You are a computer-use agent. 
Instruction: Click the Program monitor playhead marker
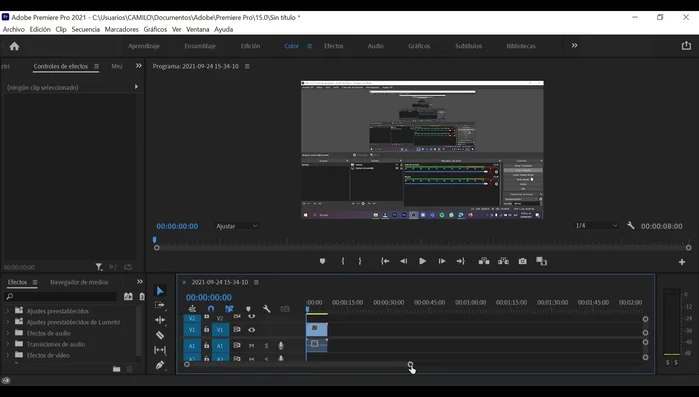coord(155,240)
